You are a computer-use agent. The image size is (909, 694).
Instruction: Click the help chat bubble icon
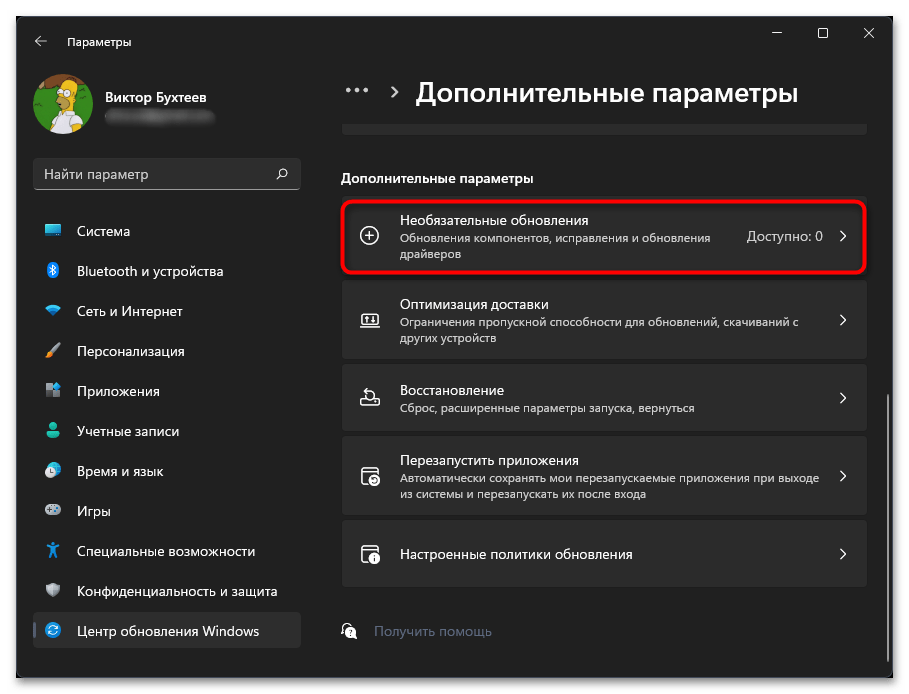pos(349,631)
